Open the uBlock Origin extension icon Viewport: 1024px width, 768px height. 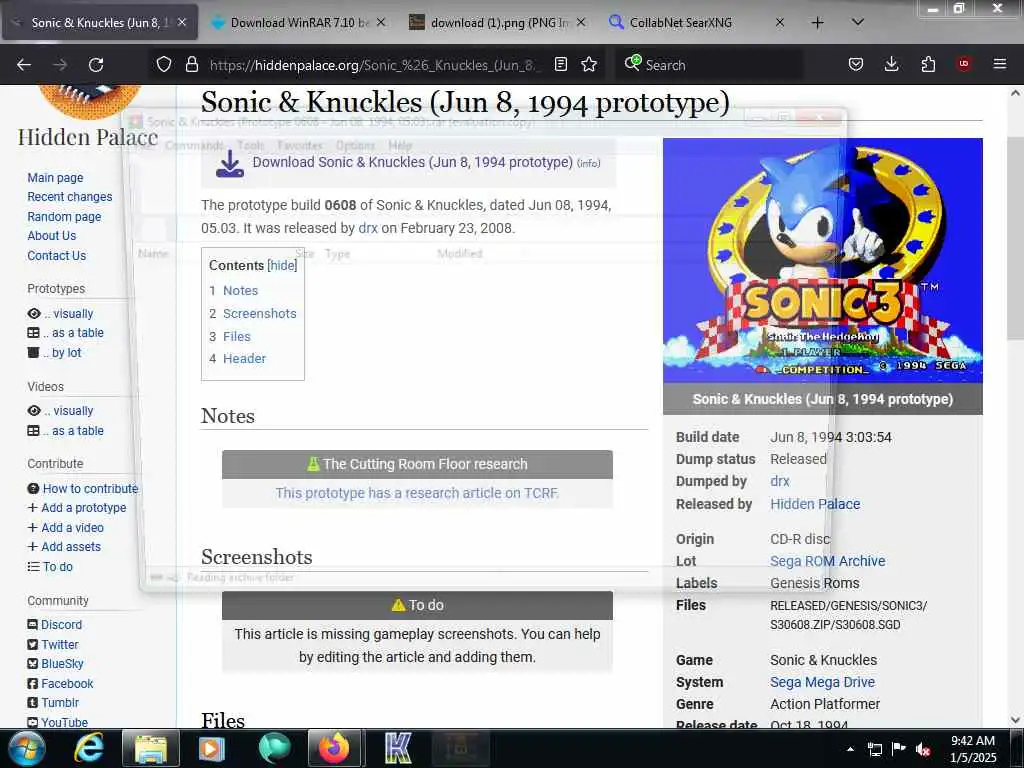pyautogui.click(x=964, y=65)
